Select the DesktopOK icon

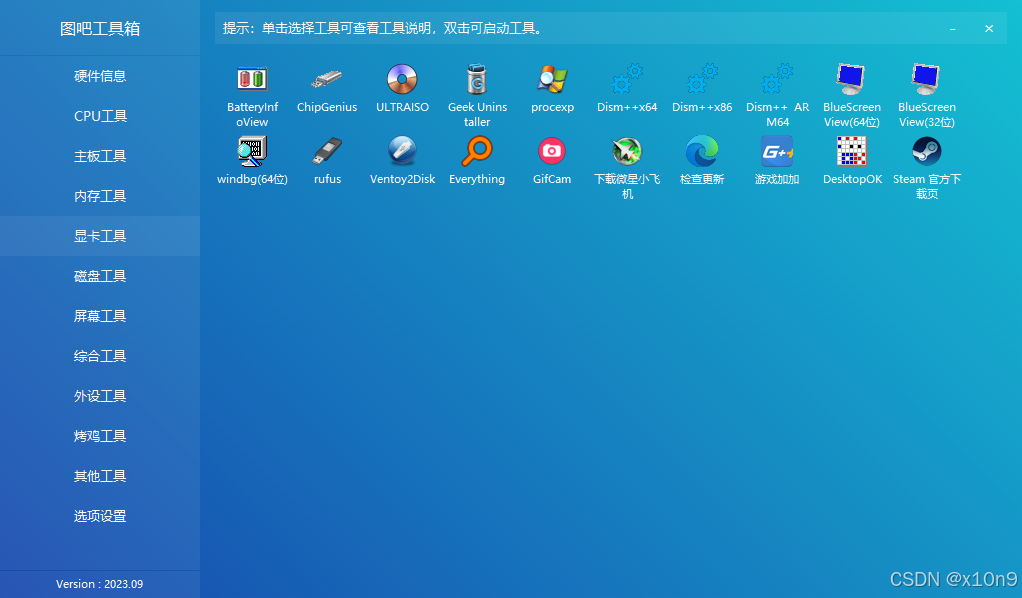point(852,151)
